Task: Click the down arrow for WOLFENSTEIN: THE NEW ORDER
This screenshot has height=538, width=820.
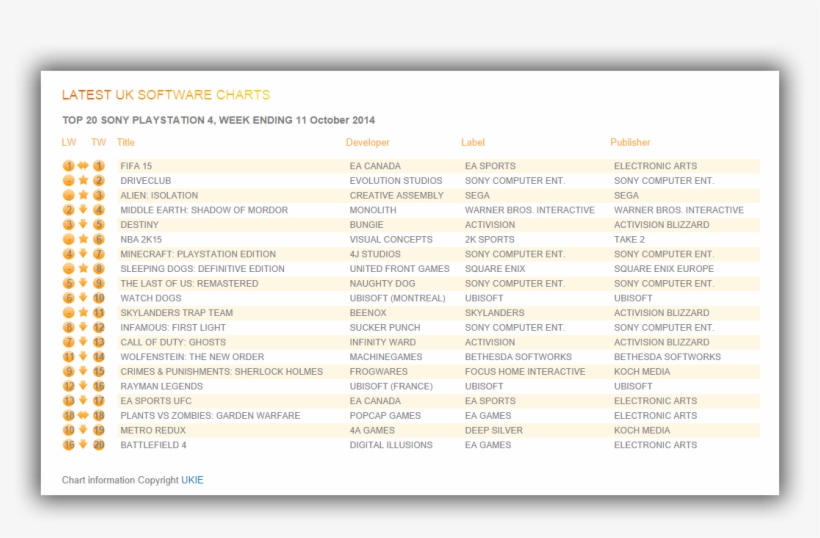Action: 83,357
